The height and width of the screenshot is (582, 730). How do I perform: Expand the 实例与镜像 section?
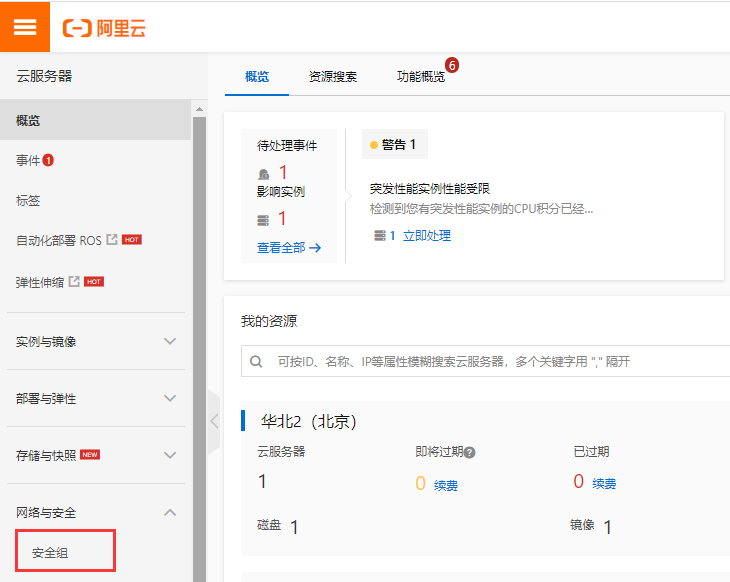170,341
